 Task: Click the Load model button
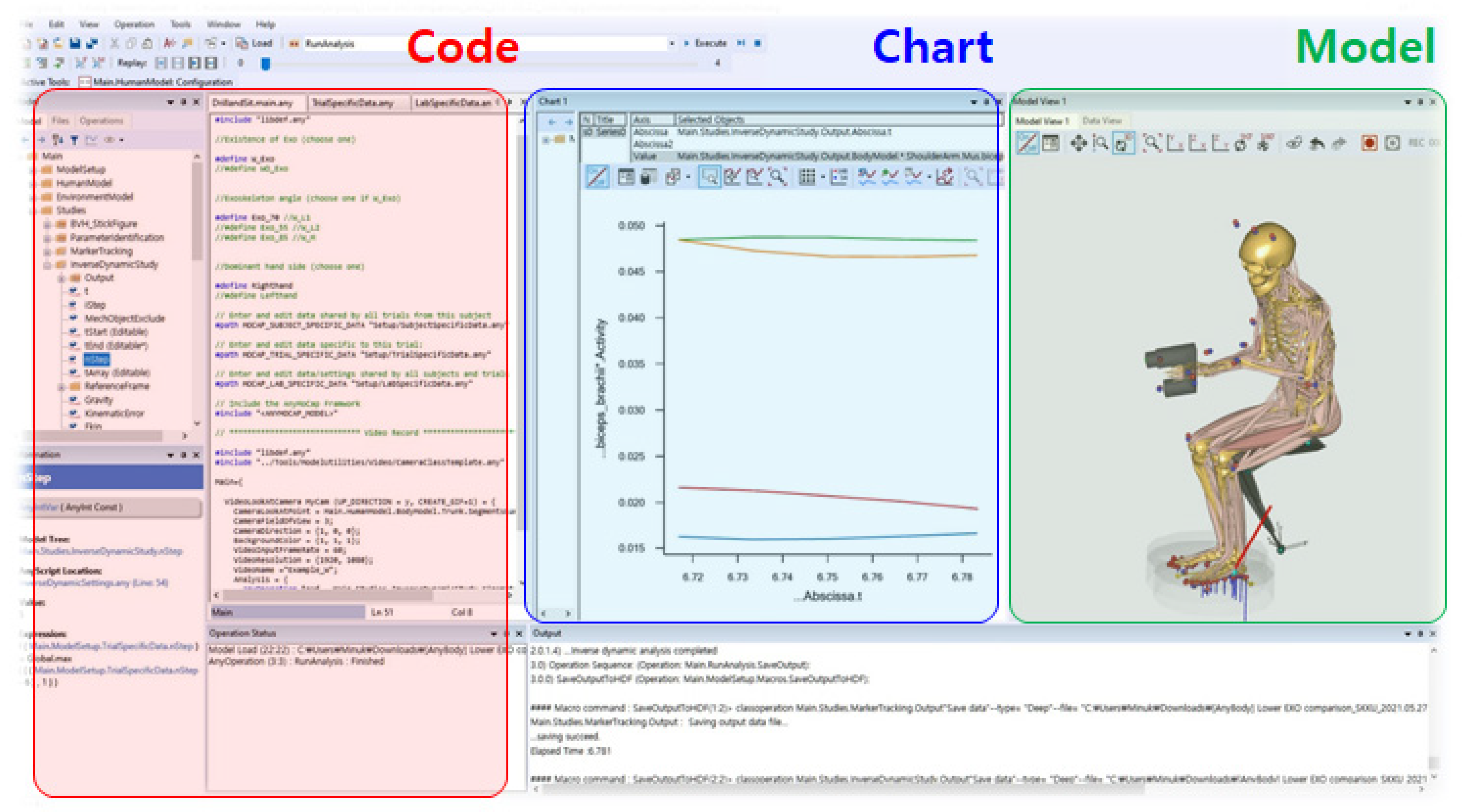255,43
